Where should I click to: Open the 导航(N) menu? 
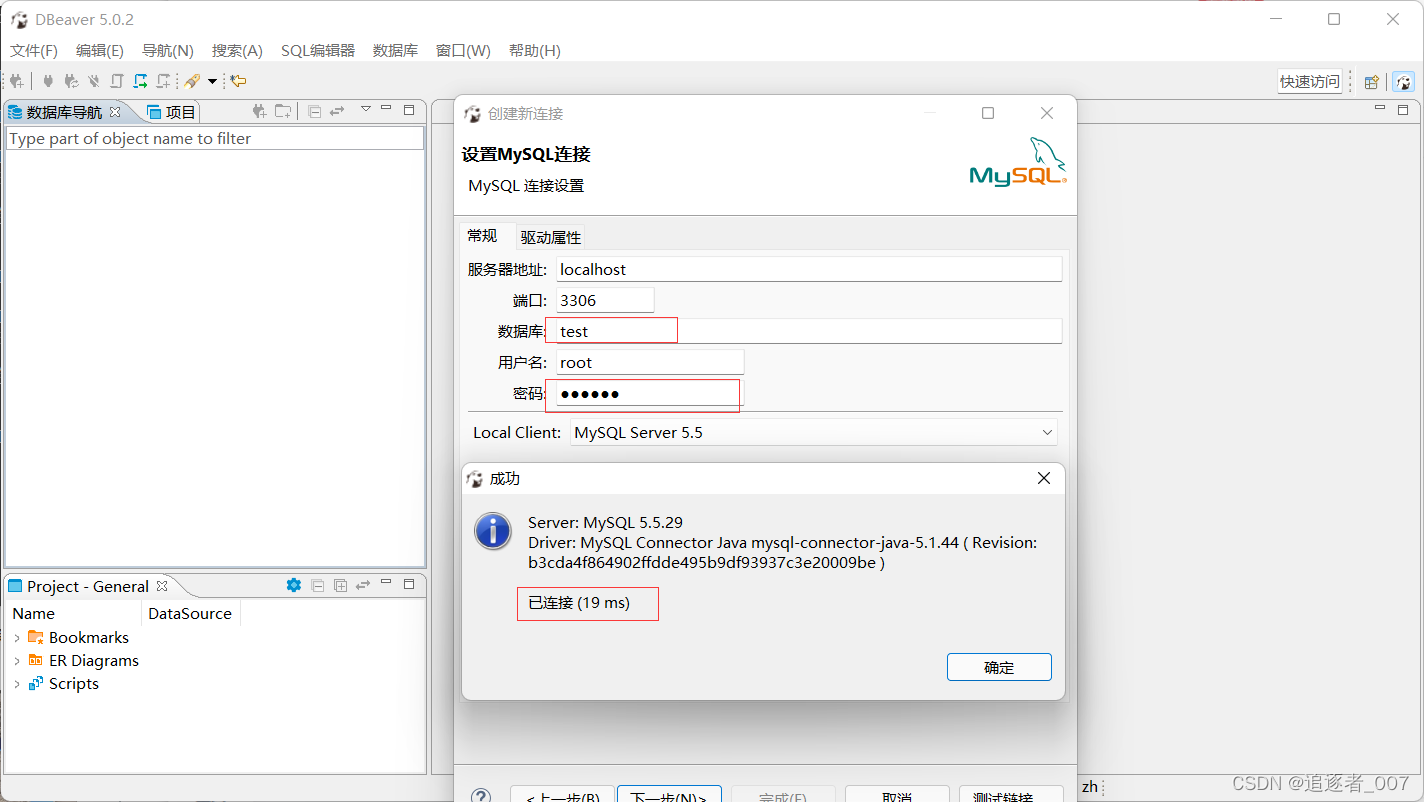[168, 50]
